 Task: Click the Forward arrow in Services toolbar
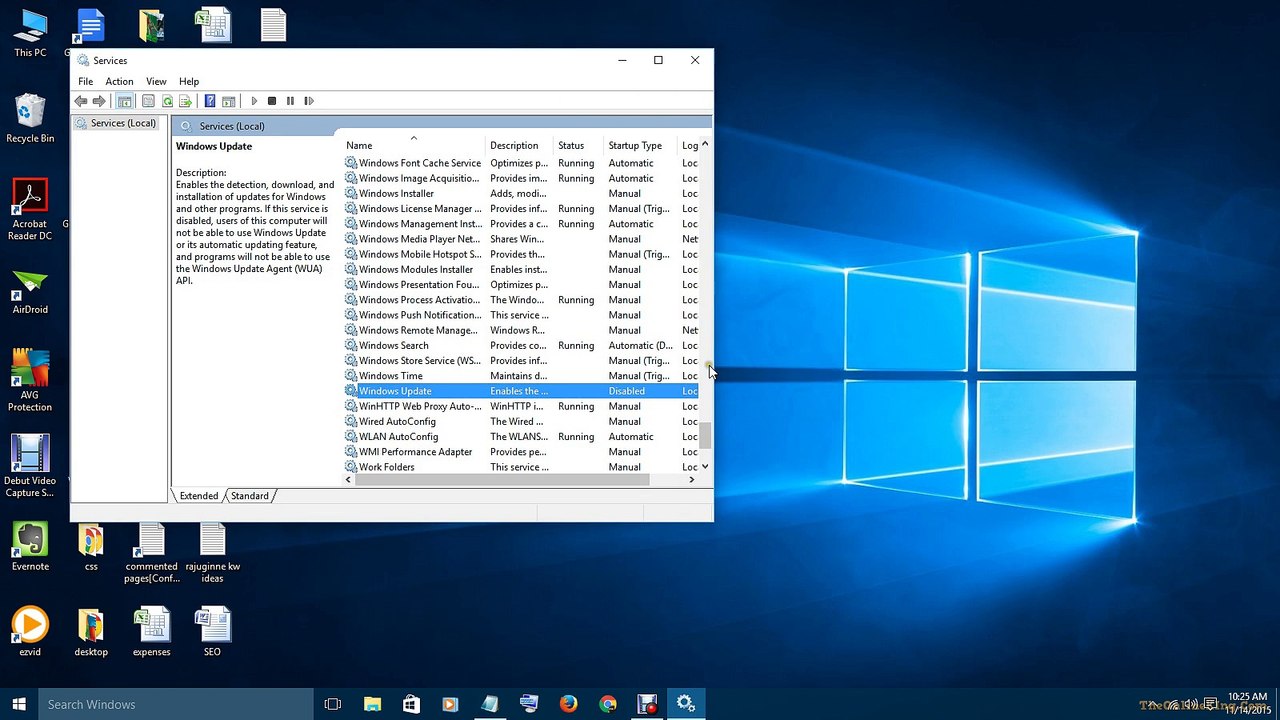[99, 101]
